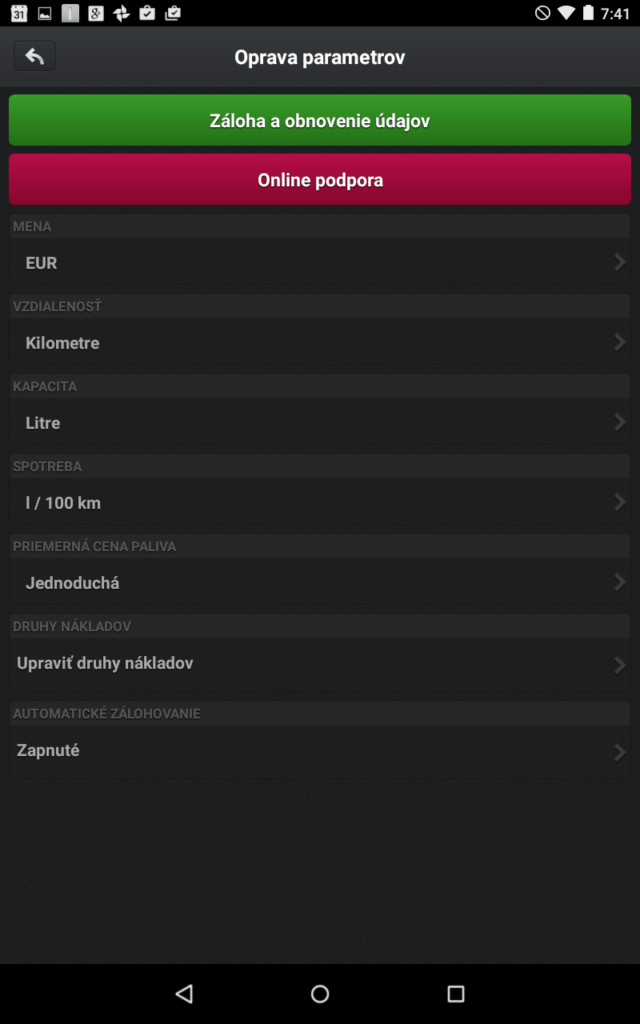The width and height of the screenshot is (640, 1024).
Task: Open Záloha a obnovenie údajov
Action: pos(320,120)
